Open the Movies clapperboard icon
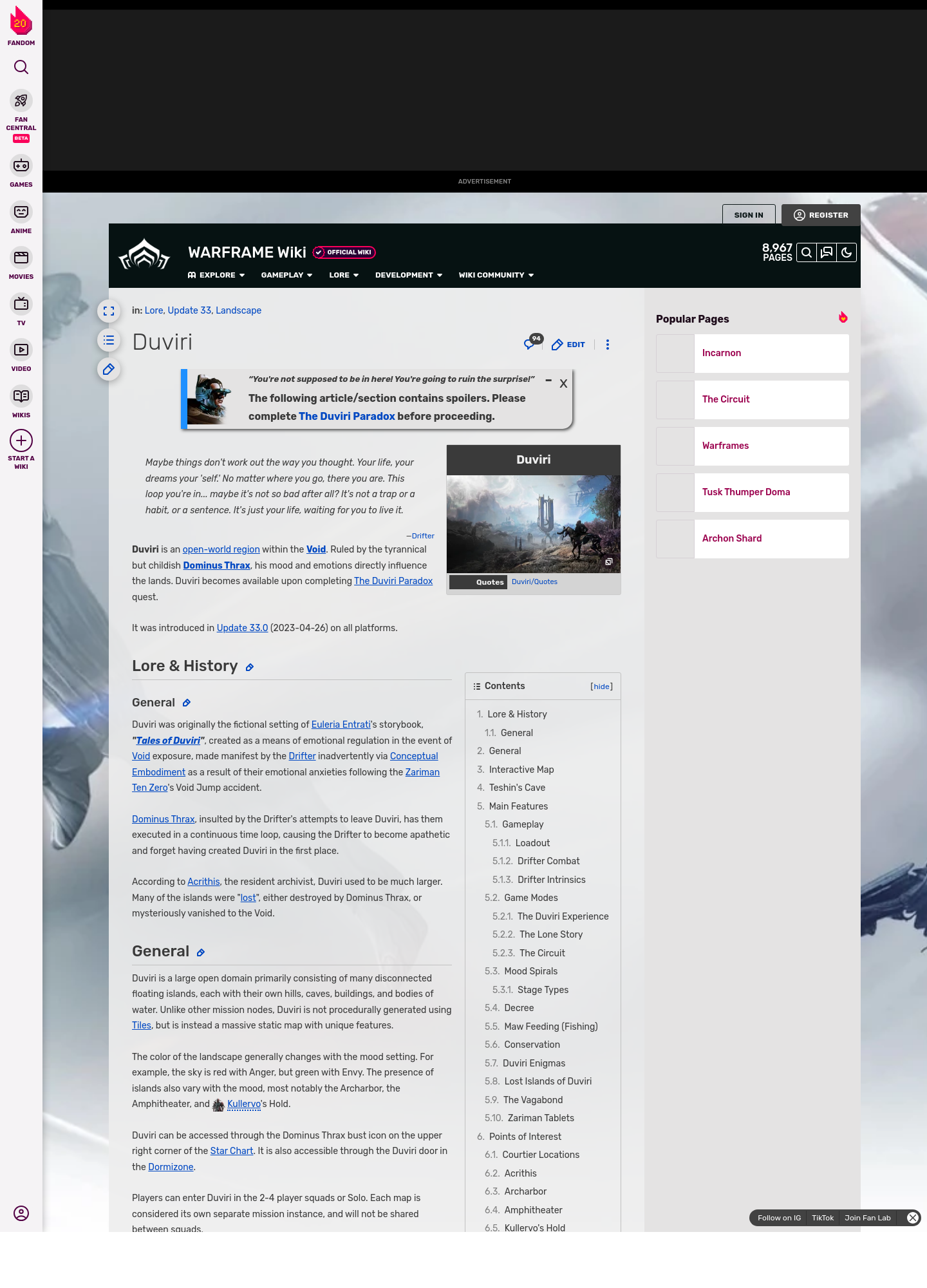The height and width of the screenshot is (1288, 927). pyautogui.click(x=21, y=258)
